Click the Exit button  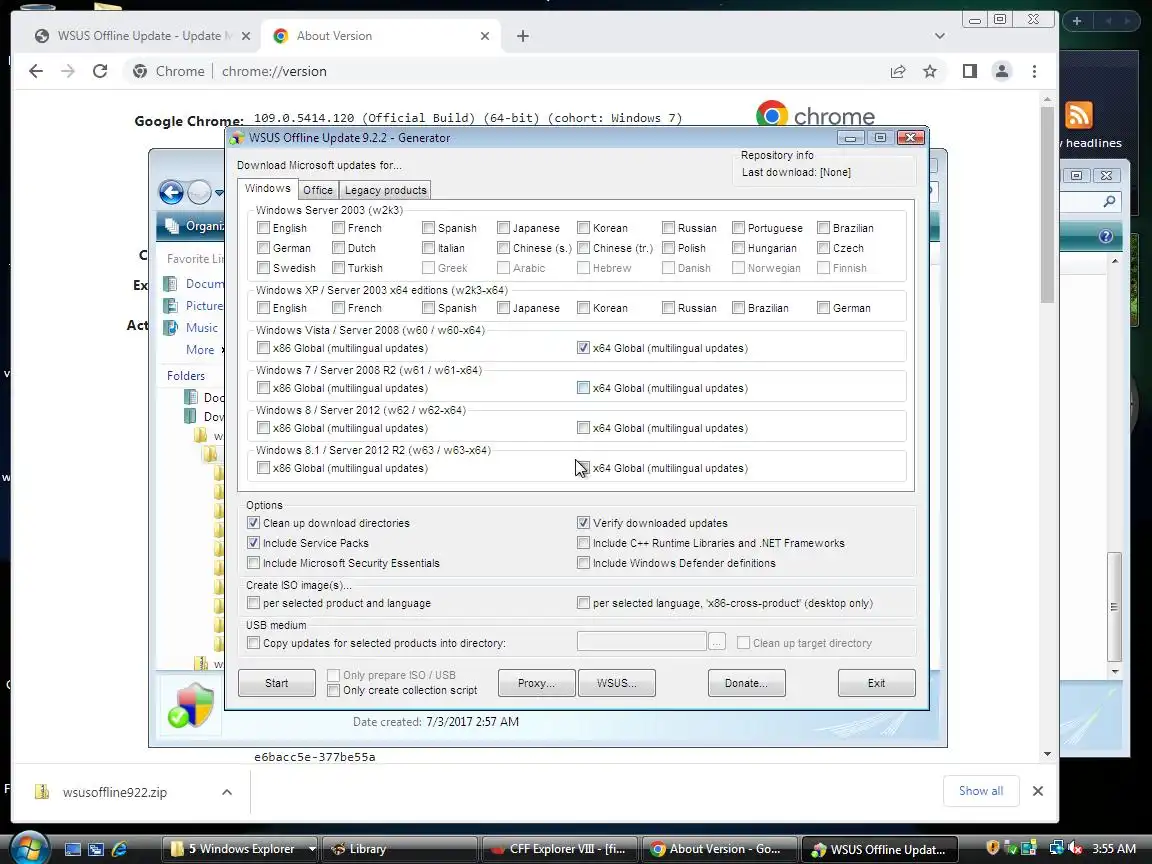(x=876, y=683)
